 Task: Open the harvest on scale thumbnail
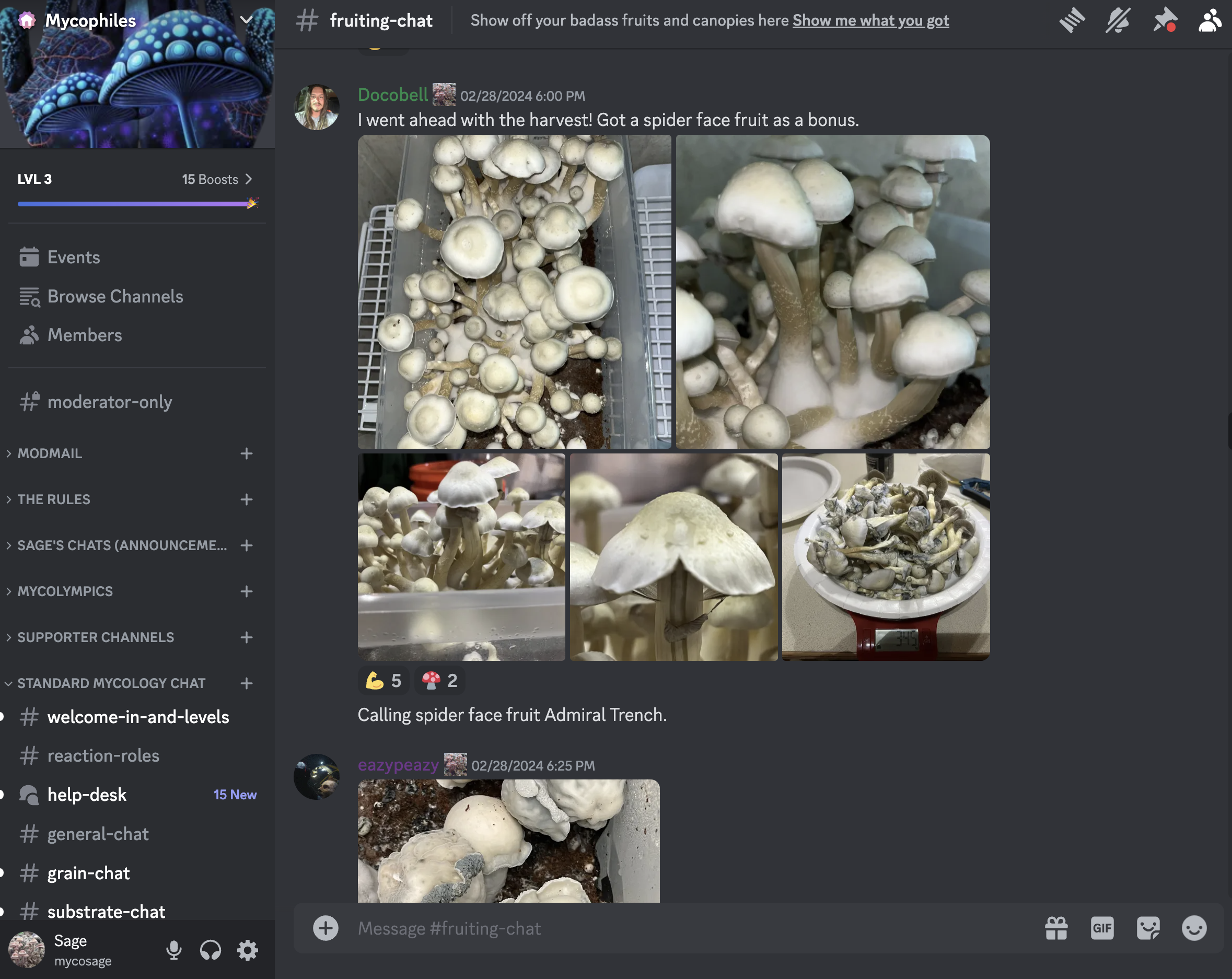(x=885, y=557)
